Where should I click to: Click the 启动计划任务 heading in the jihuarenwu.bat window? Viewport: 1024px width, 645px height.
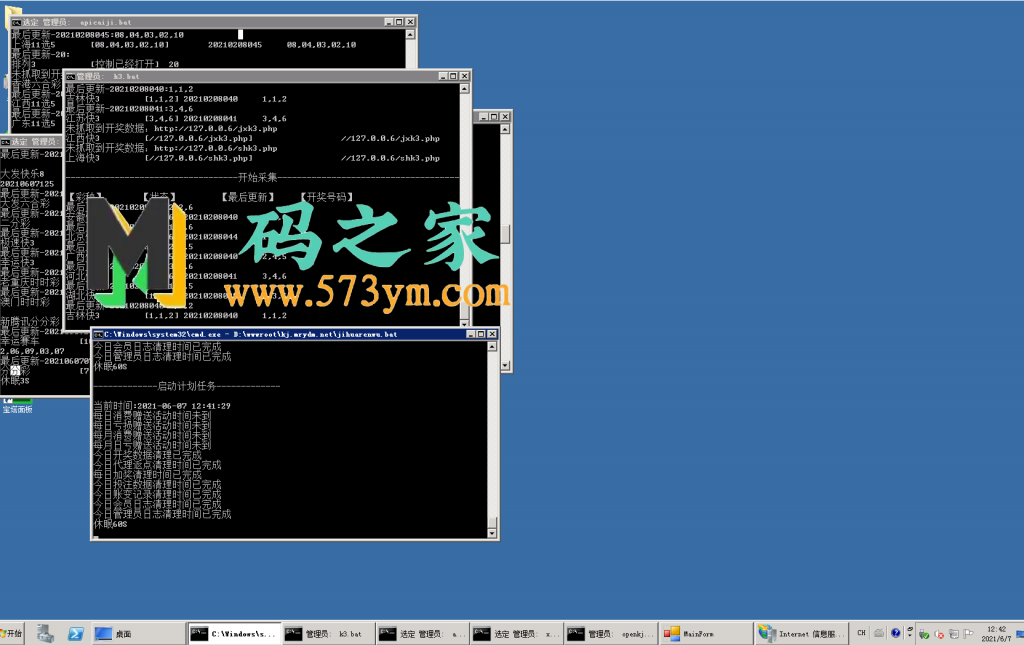(x=187, y=386)
